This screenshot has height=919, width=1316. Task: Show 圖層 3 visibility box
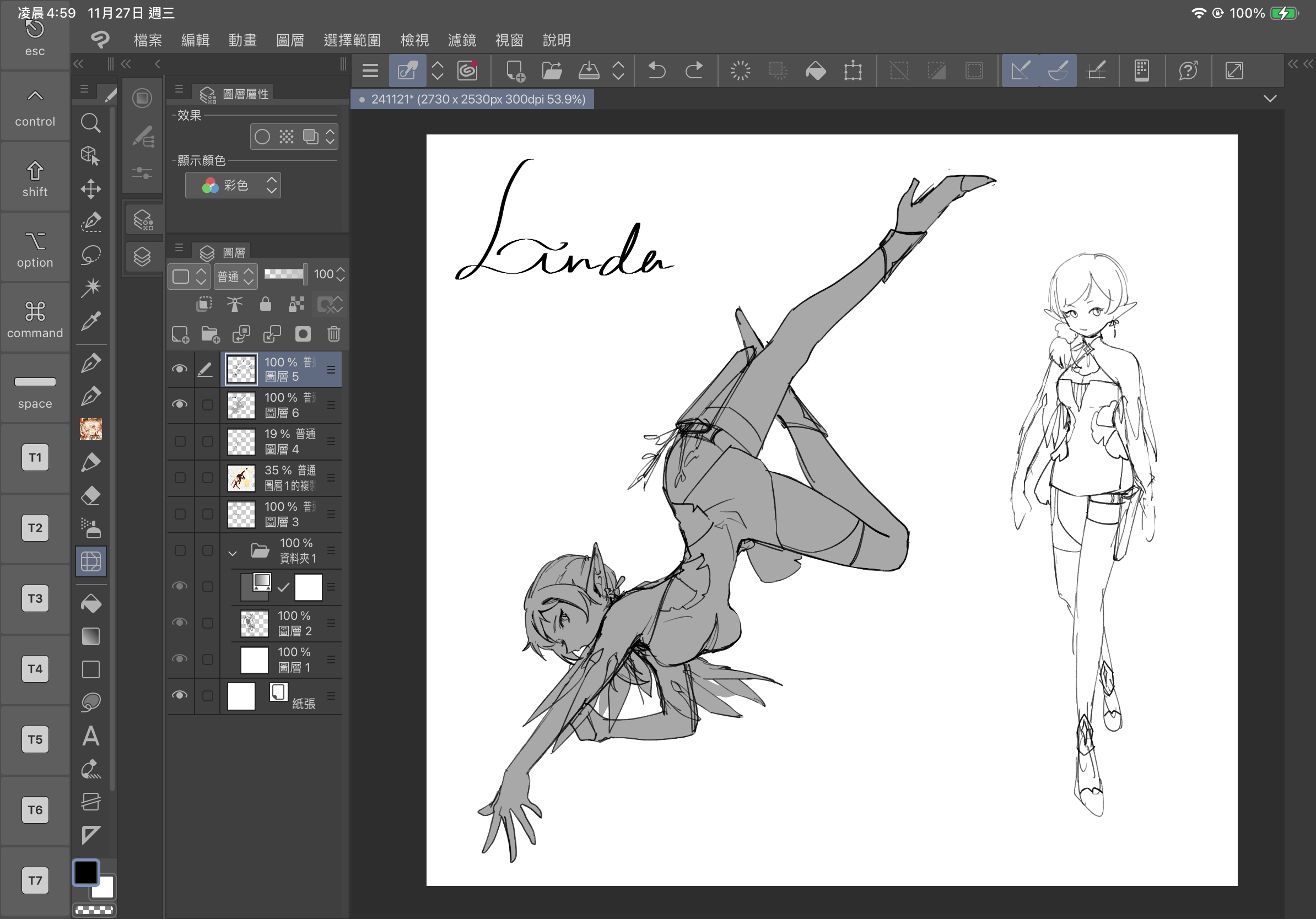click(180, 514)
